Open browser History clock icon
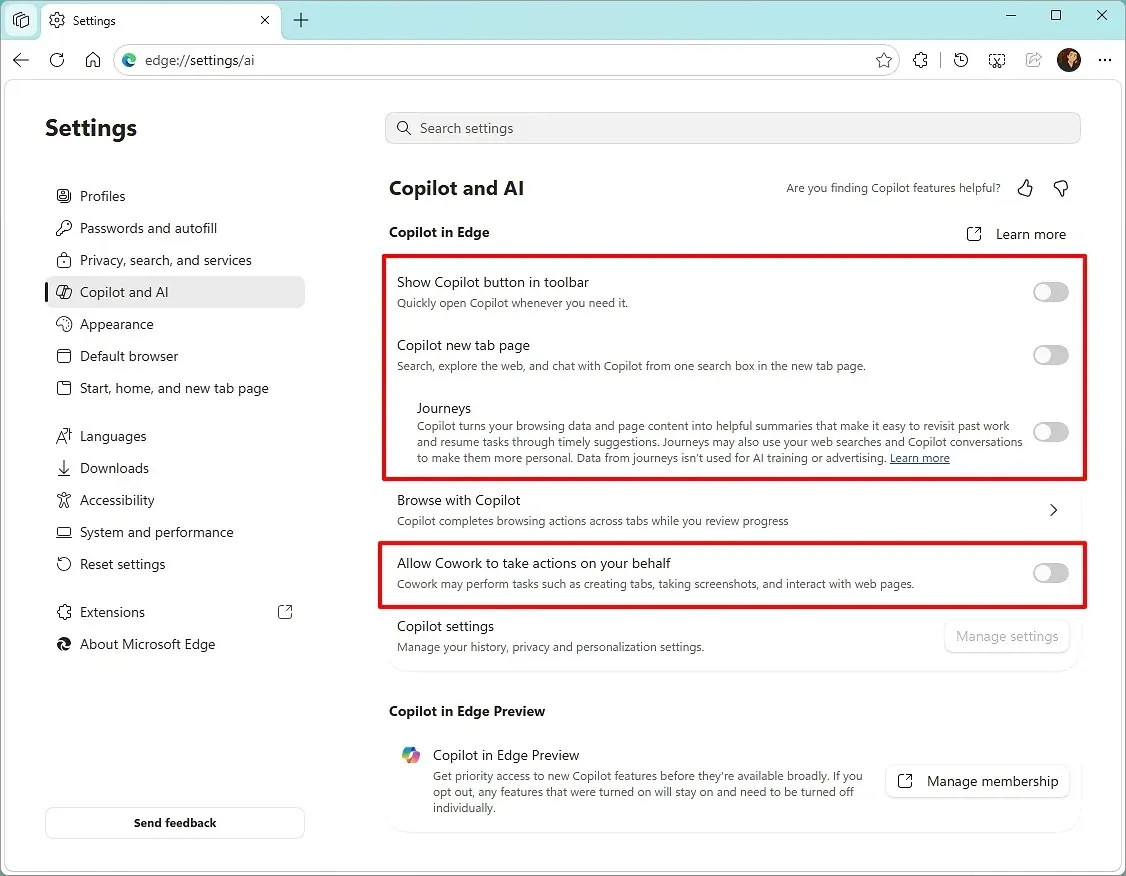 click(961, 60)
